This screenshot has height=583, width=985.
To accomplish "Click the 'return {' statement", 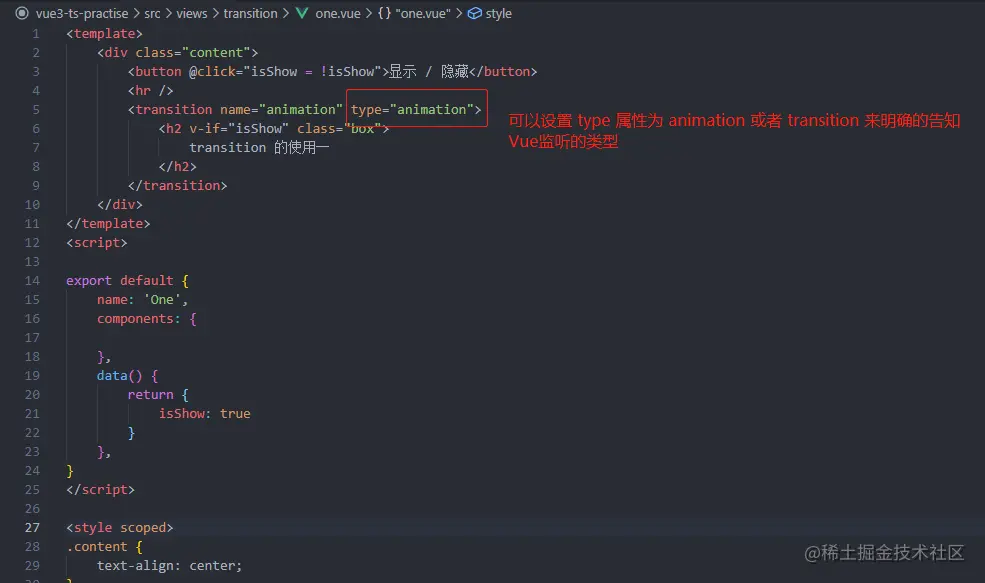I will click(x=158, y=395).
